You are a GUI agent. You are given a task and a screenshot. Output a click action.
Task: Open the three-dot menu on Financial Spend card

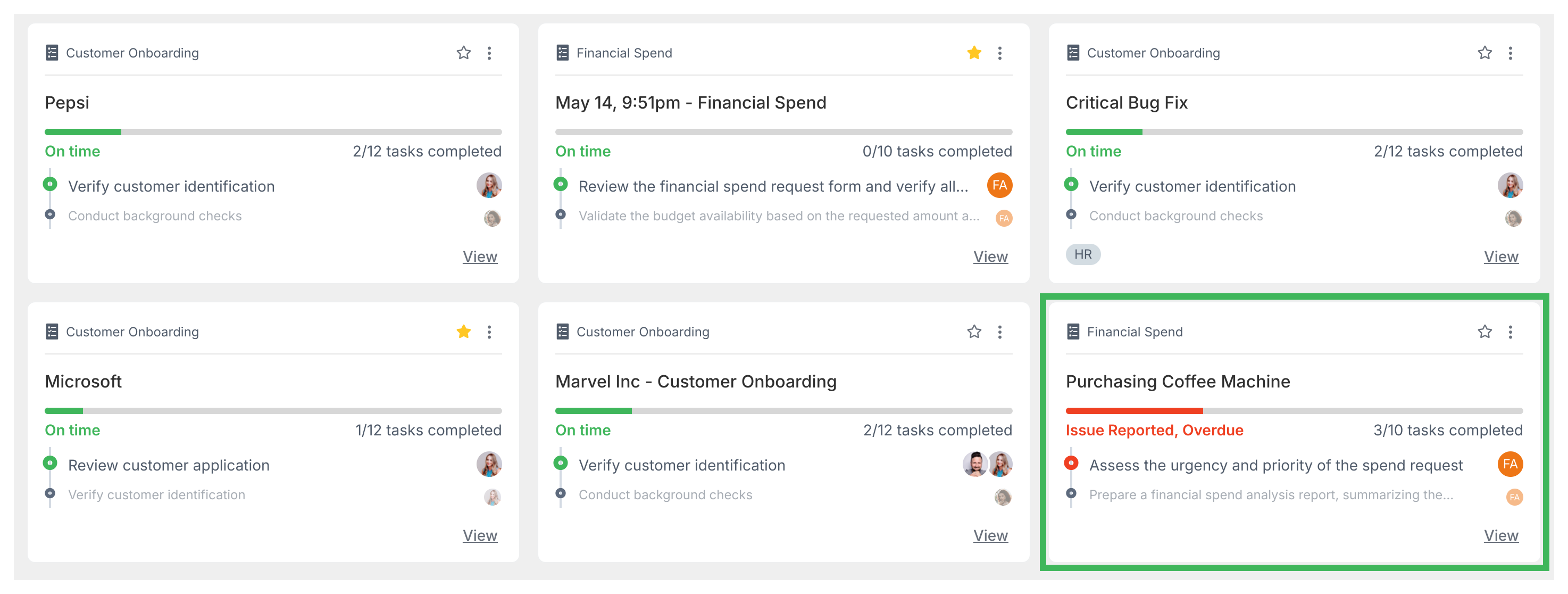(x=999, y=52)
